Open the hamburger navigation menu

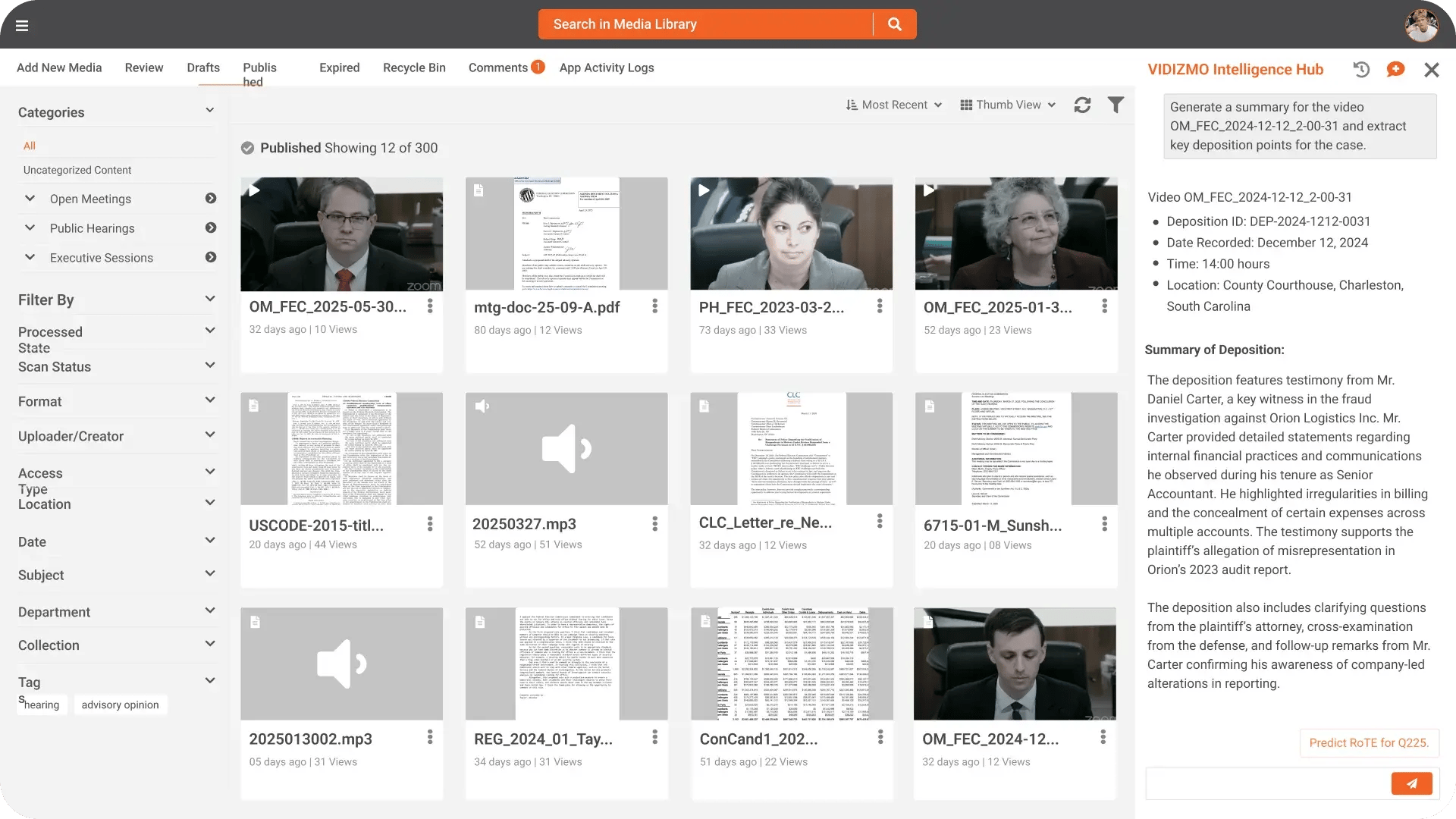(x=22, y=26)
